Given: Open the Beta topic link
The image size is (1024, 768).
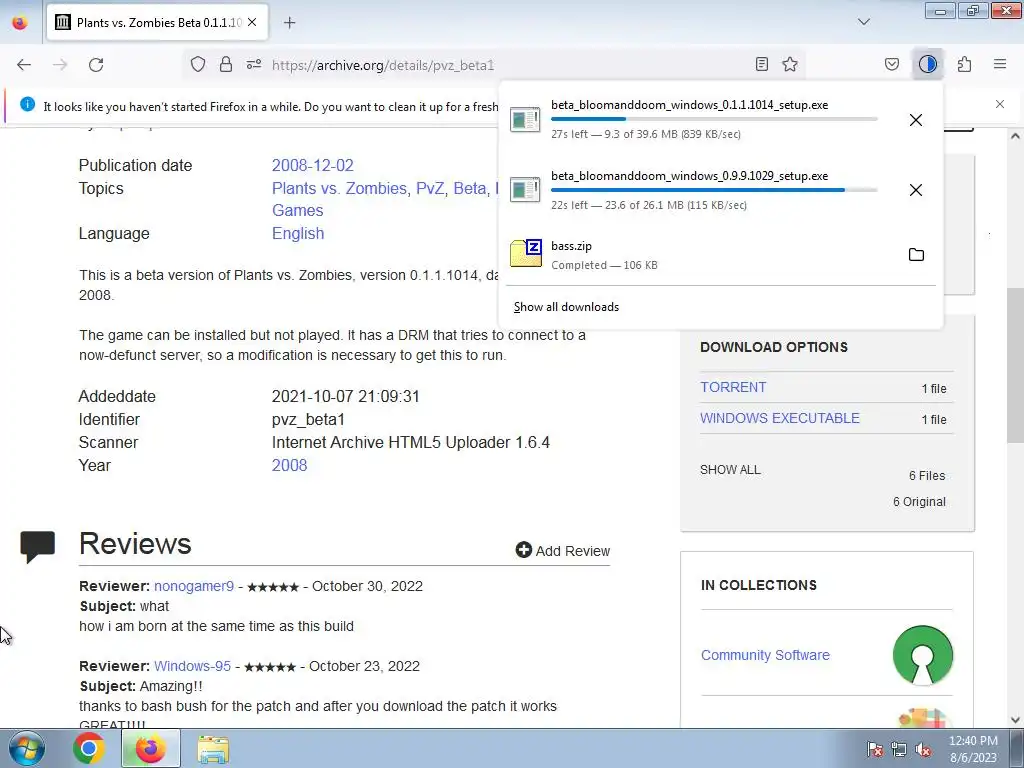Looking at the screenshot, I should click(470, 188).
